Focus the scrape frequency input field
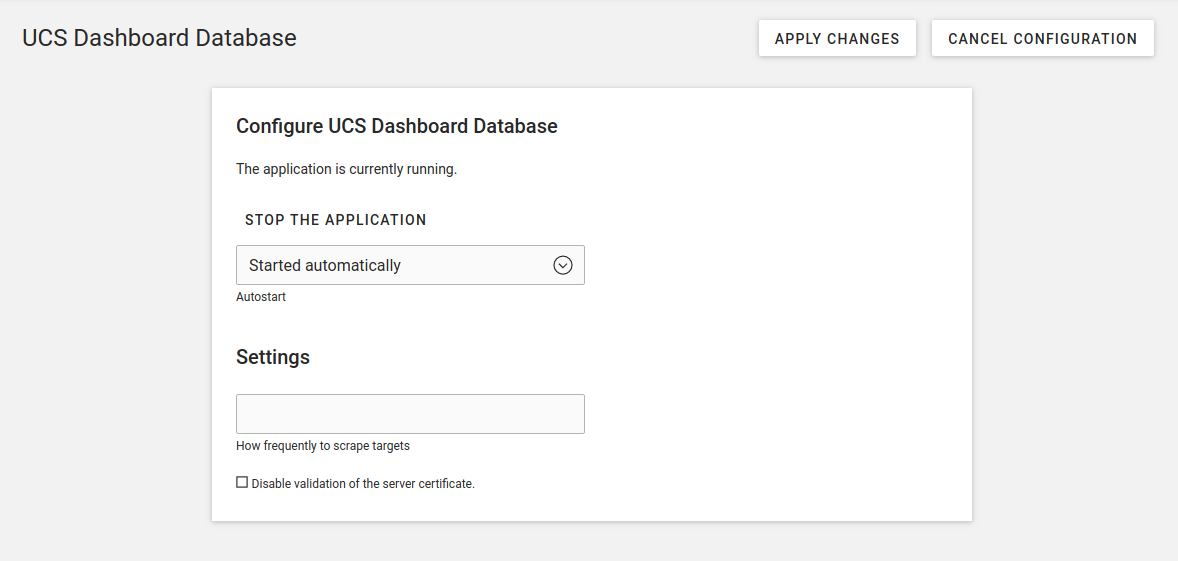This screenshot has width=1178, height=561. [410, 414]
